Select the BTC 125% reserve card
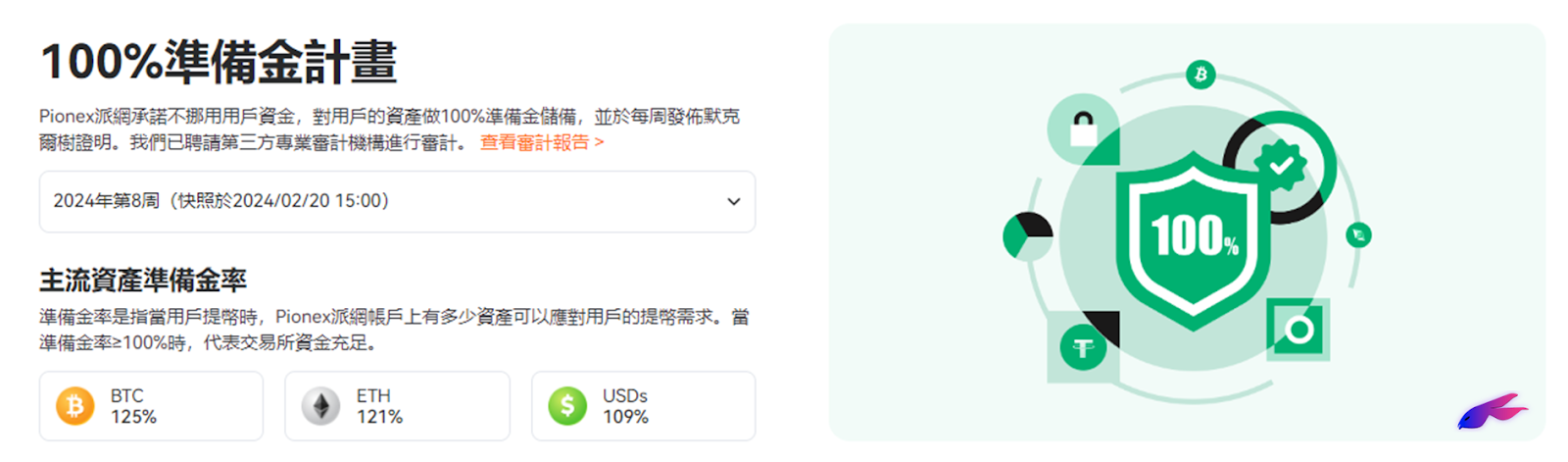 [x=151, y=406]
